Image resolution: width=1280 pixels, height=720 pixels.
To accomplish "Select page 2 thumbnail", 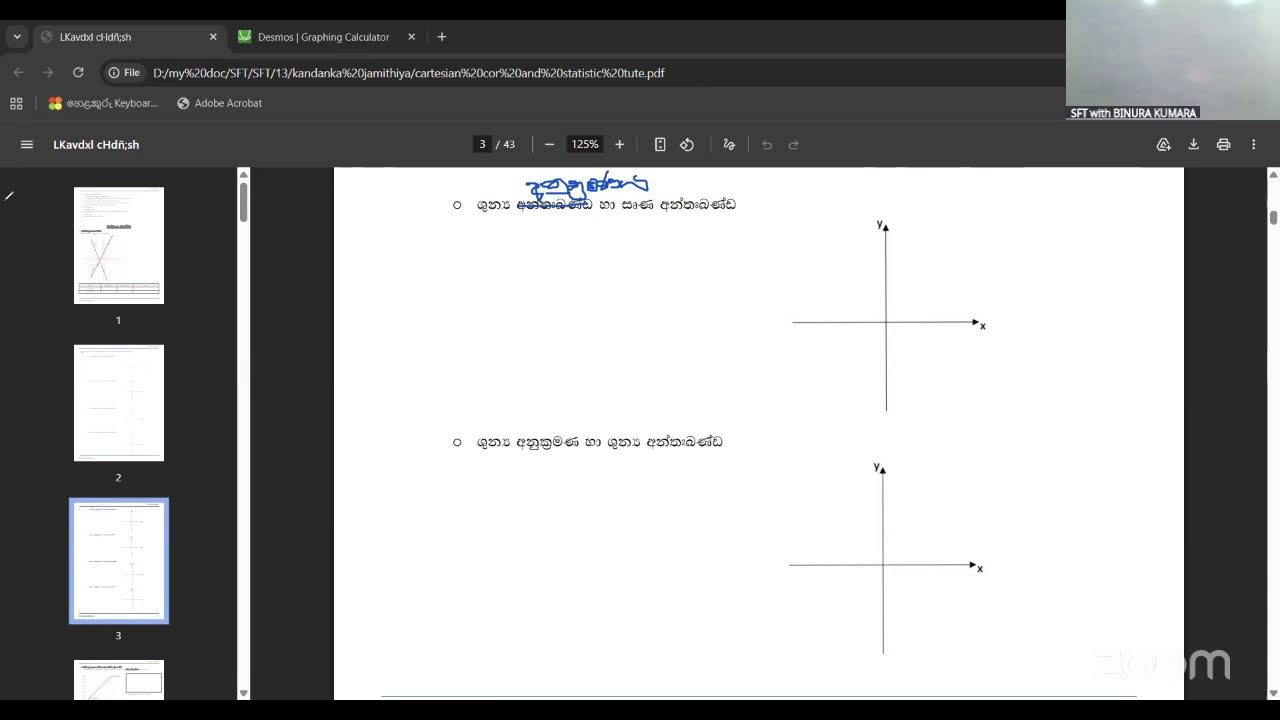I will coord(119,403).
